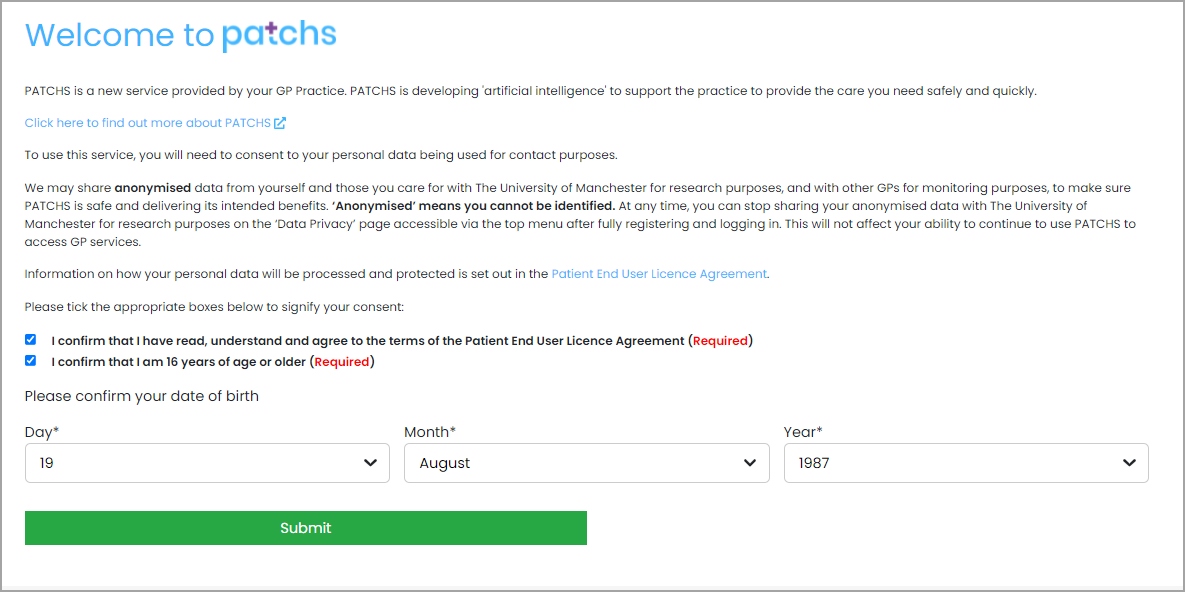Click the PATCHS logo in heading
This screenshot has width=1185, height=592.
pos(279,36)
